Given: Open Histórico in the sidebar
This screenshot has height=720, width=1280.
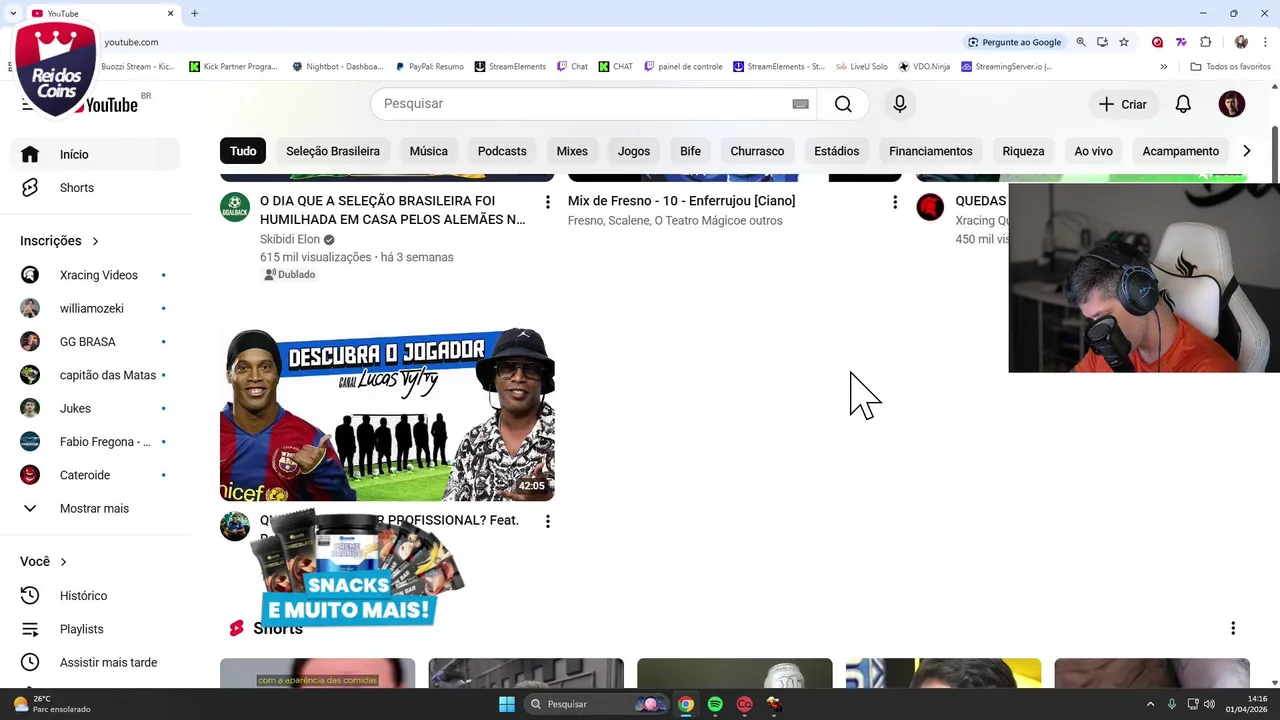Looking at the screenshot, I should [95, 596].
